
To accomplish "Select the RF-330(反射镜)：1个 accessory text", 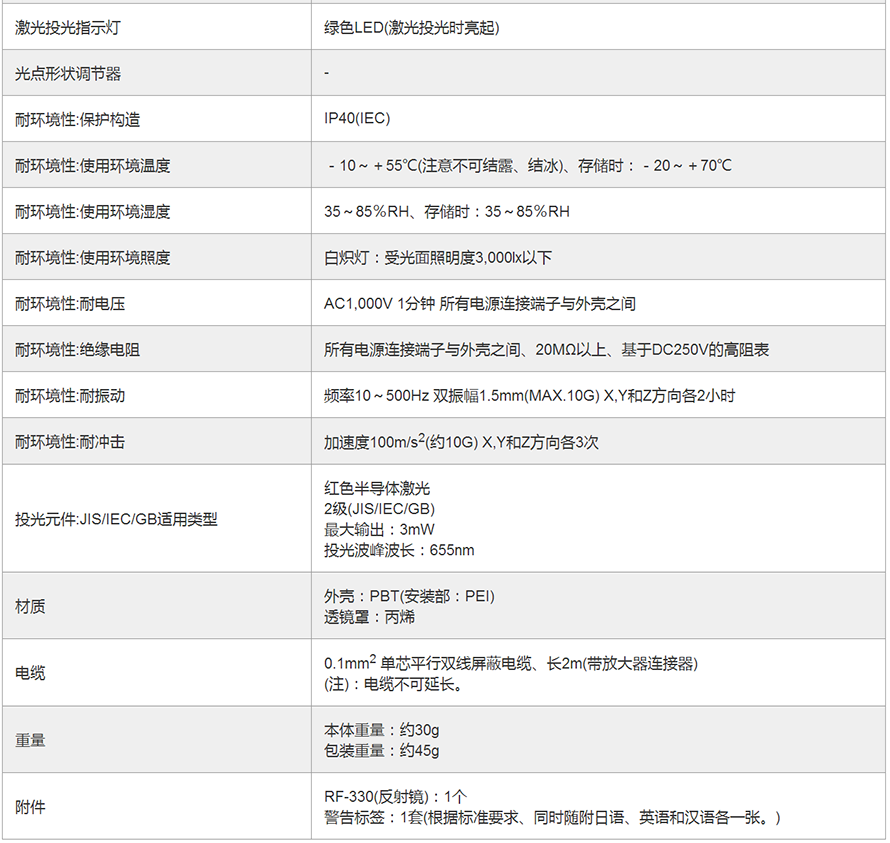I will tap(395, 796).
